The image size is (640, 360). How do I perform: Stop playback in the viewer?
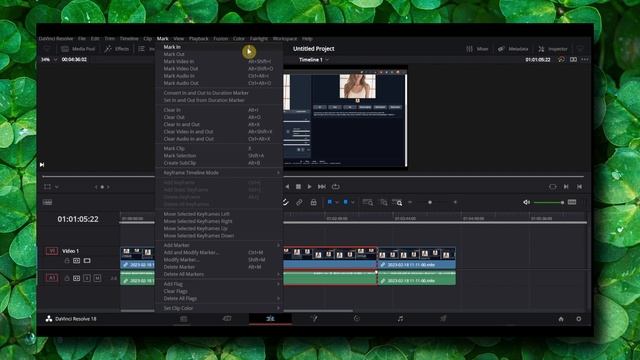pos(298,187)
